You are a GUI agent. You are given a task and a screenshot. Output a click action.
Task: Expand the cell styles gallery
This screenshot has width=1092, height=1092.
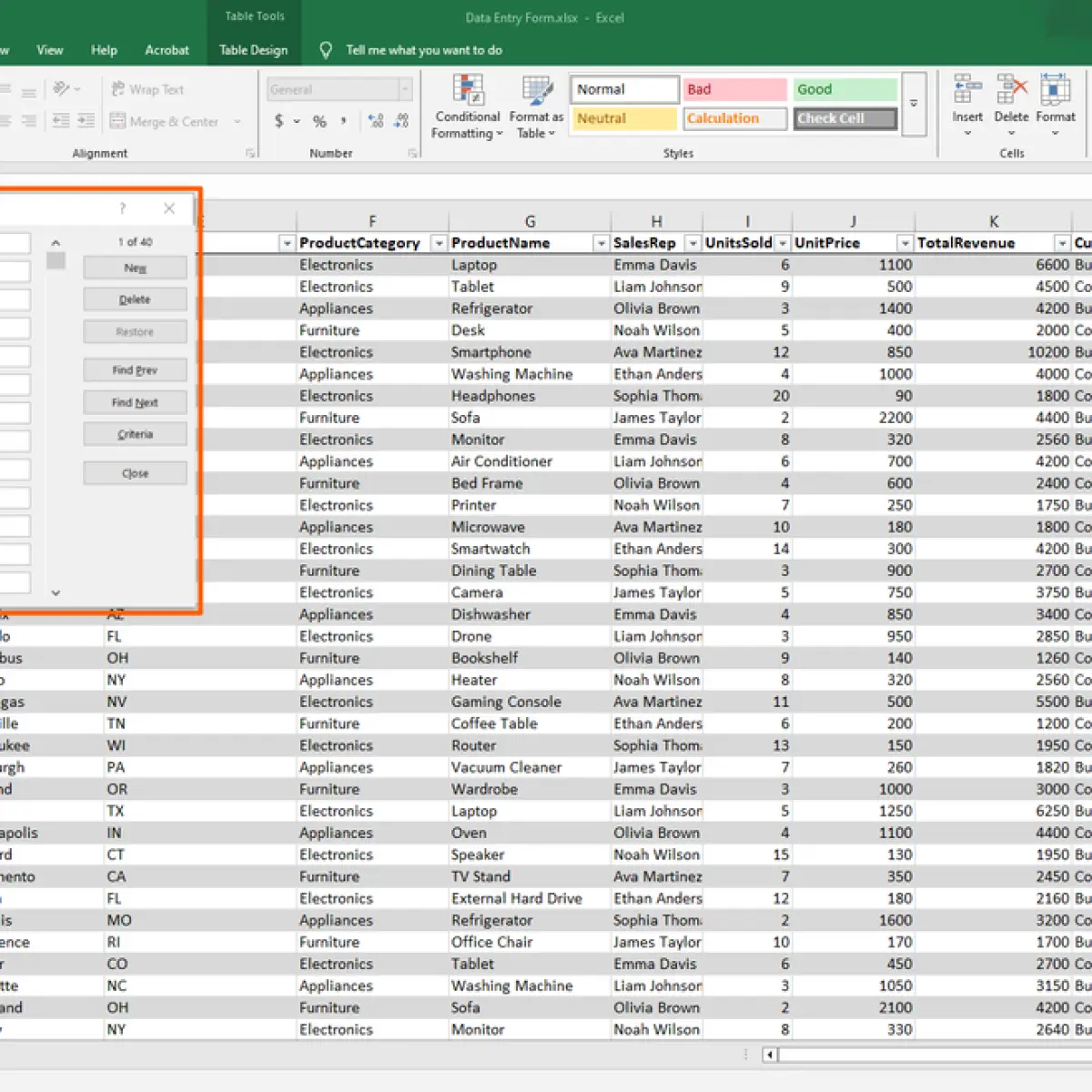pos(914,104)
